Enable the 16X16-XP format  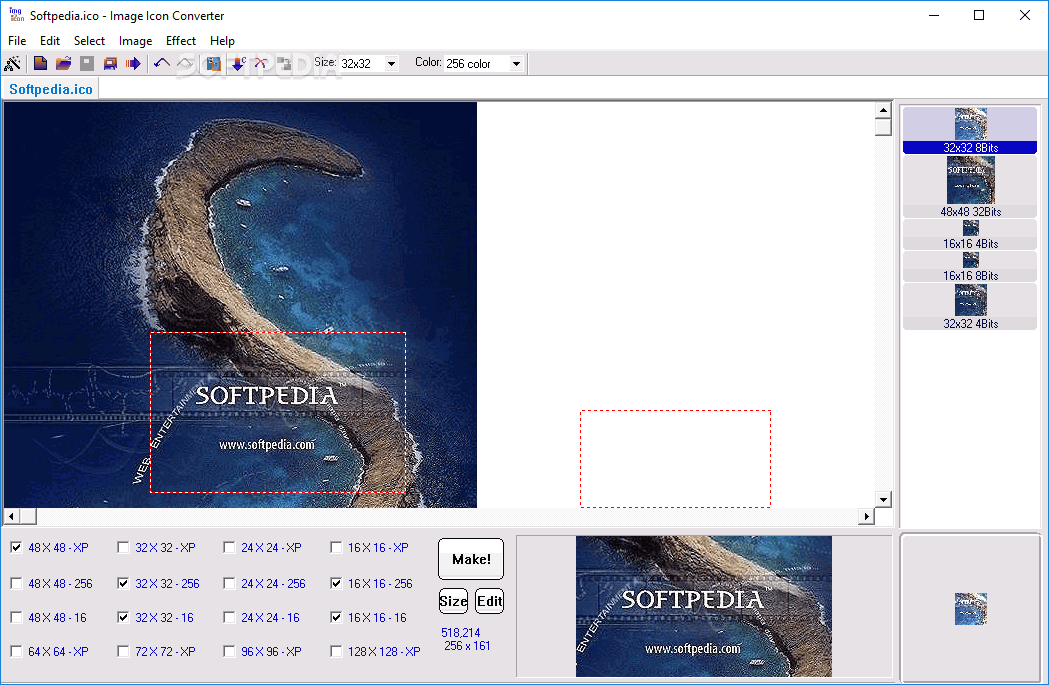337,547
